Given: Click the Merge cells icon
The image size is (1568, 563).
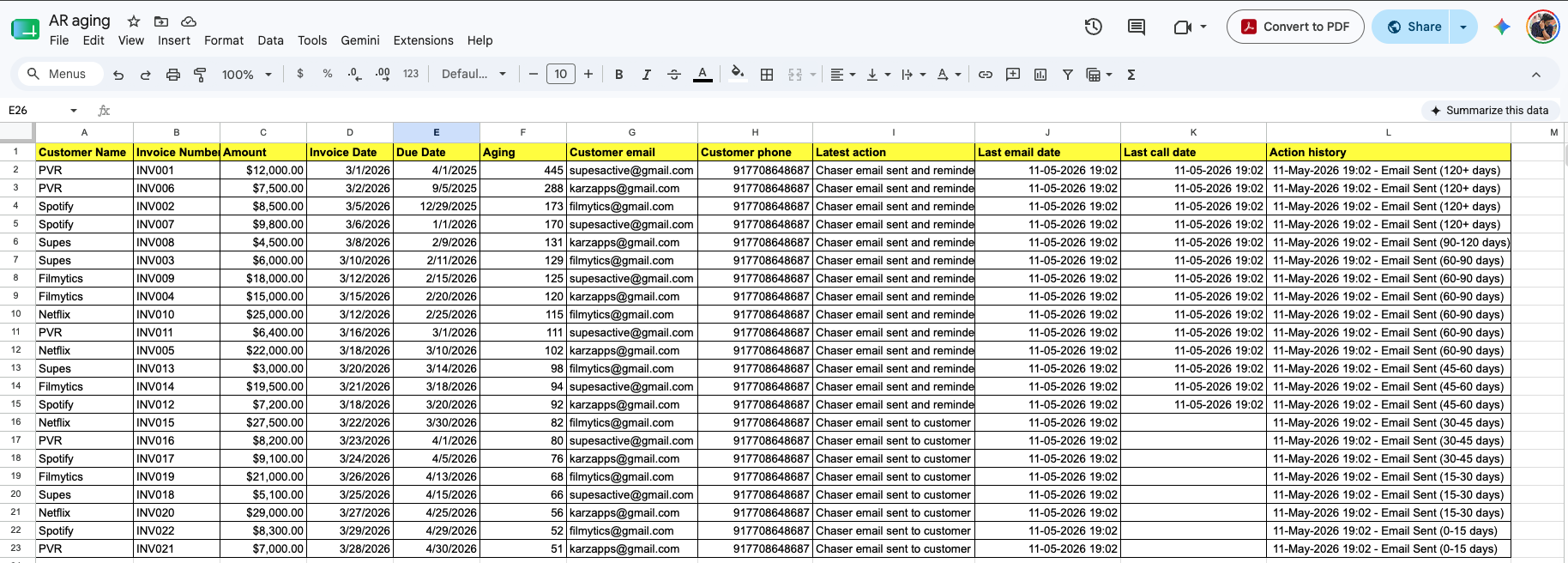Looking at the screenshot, I should coord(795,75).
